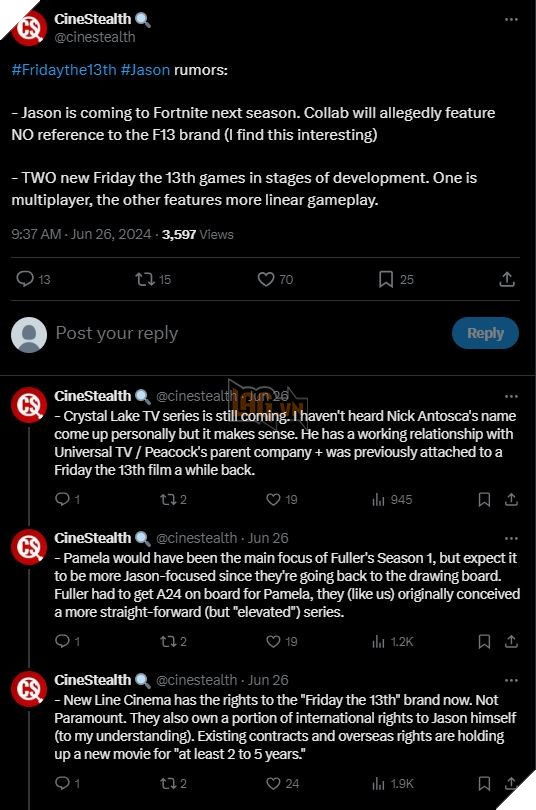
Task: Open more options menu on main tweet
Action: click(x=511, y=20)
